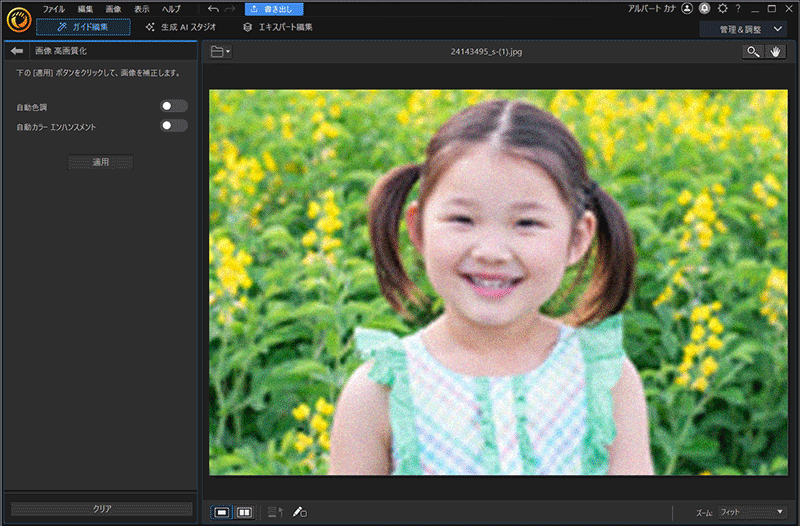The image size is (800, 526).
Task: Click the 適用 button
Action: pos(100,162)
